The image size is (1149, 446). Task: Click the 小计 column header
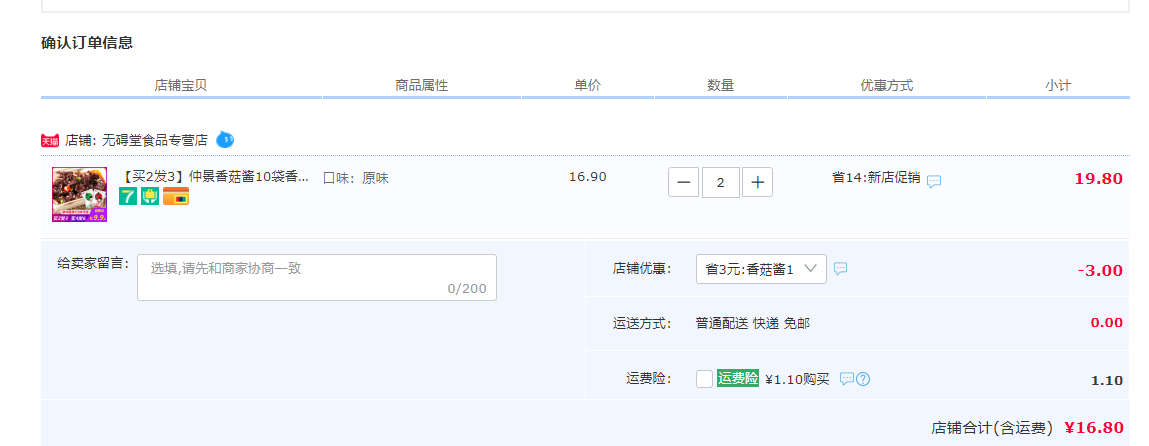tap(1058, 86)
